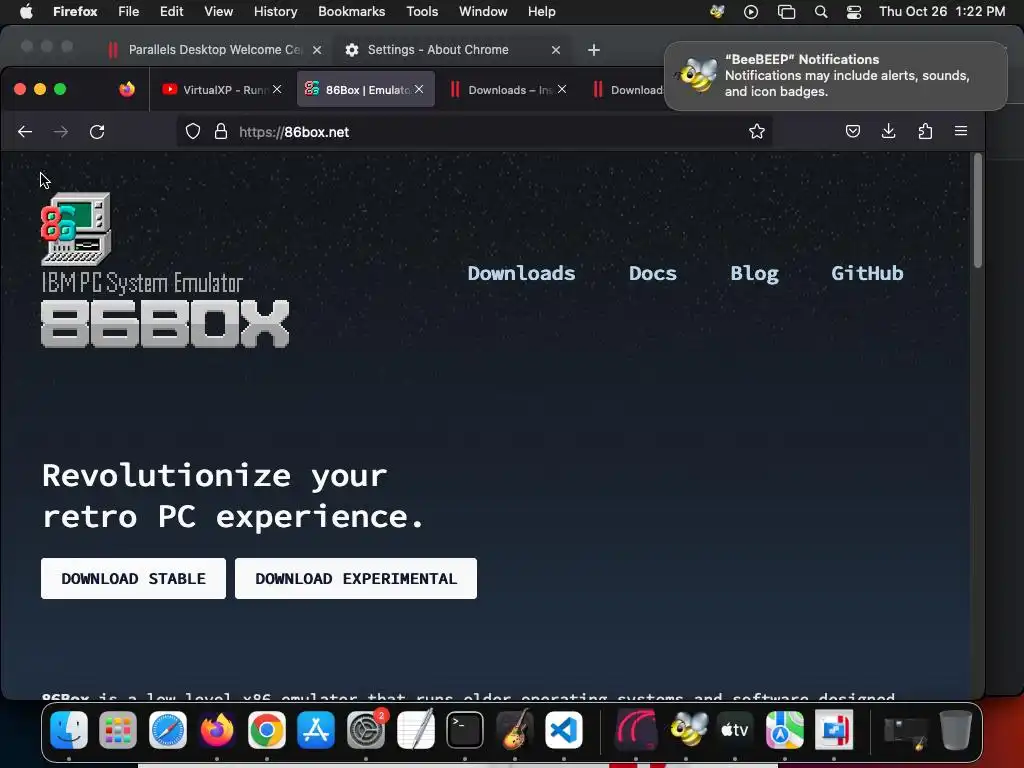Switch to Firefox in the dock
The height and width of the screenshot is (768, 1024).
217,729
